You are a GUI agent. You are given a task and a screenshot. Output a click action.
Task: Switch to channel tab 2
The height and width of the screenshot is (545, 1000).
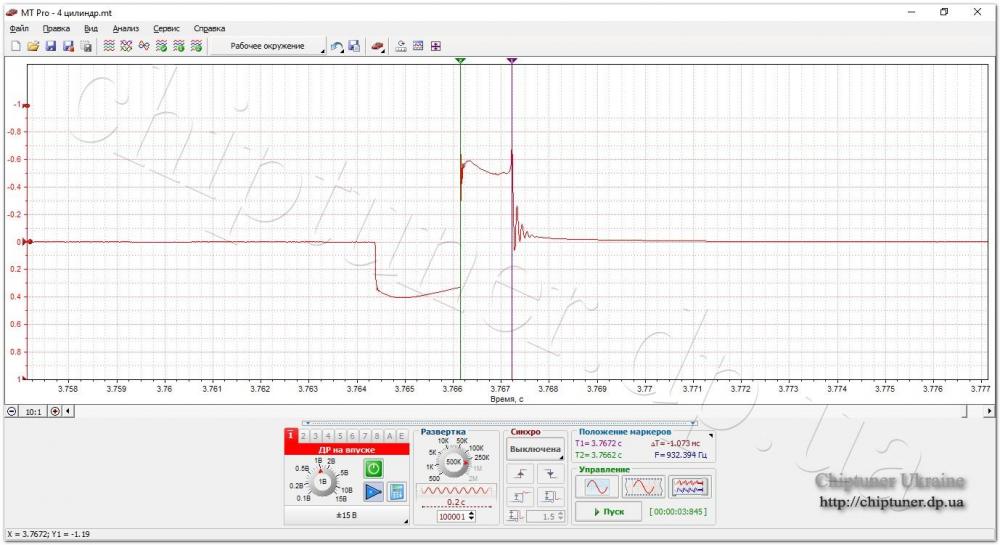tap(304, 436)
